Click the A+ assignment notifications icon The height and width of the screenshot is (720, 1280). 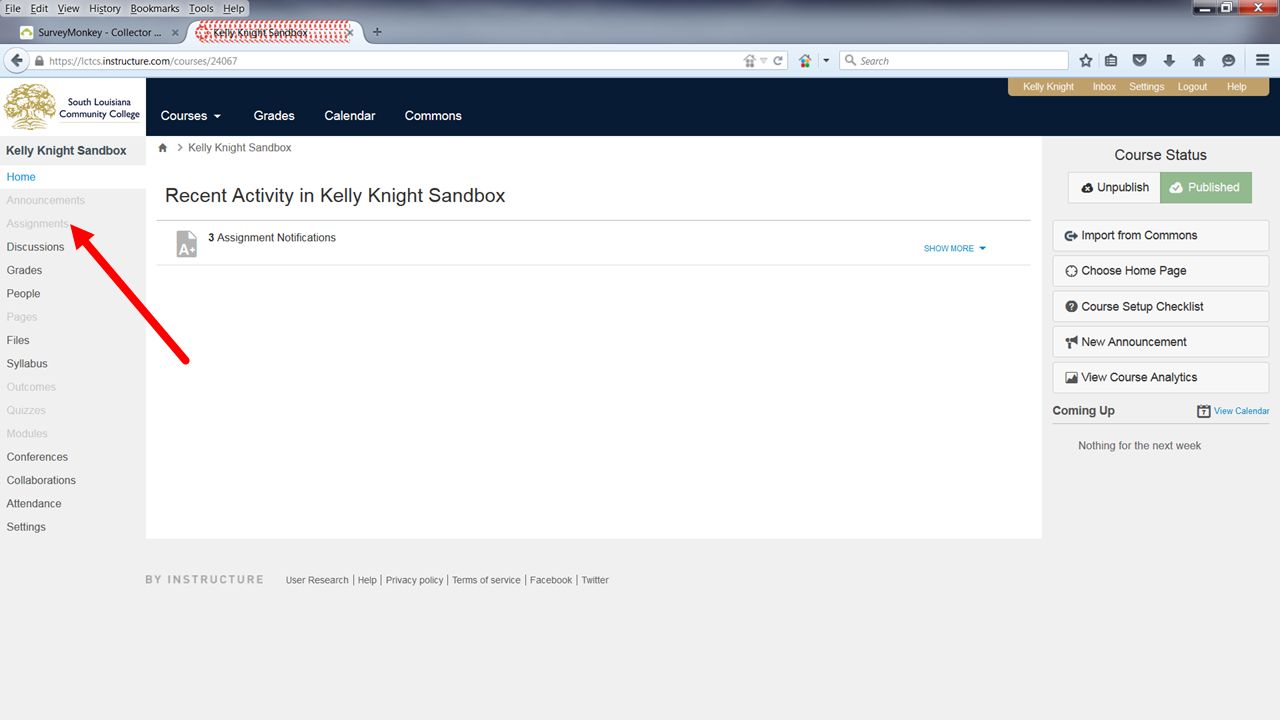click(x=186, y=244)
